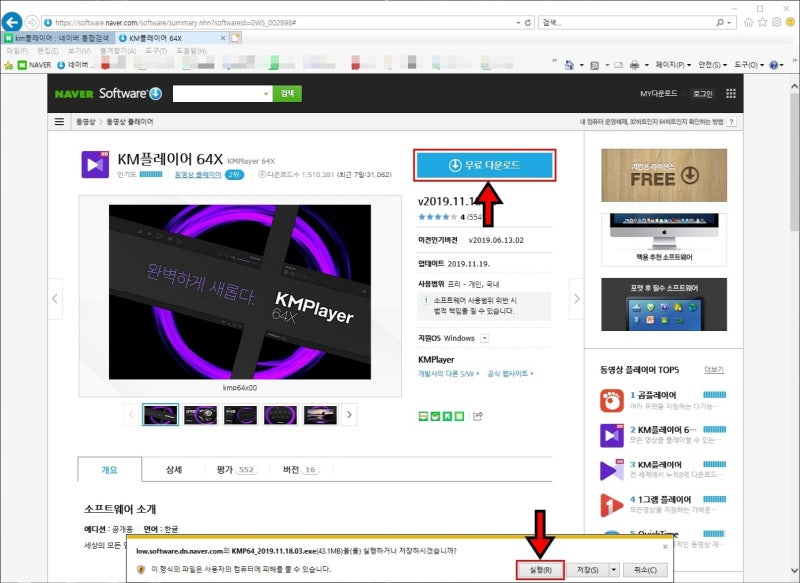Open browser settings gear icon

click(x=777, y=22)
